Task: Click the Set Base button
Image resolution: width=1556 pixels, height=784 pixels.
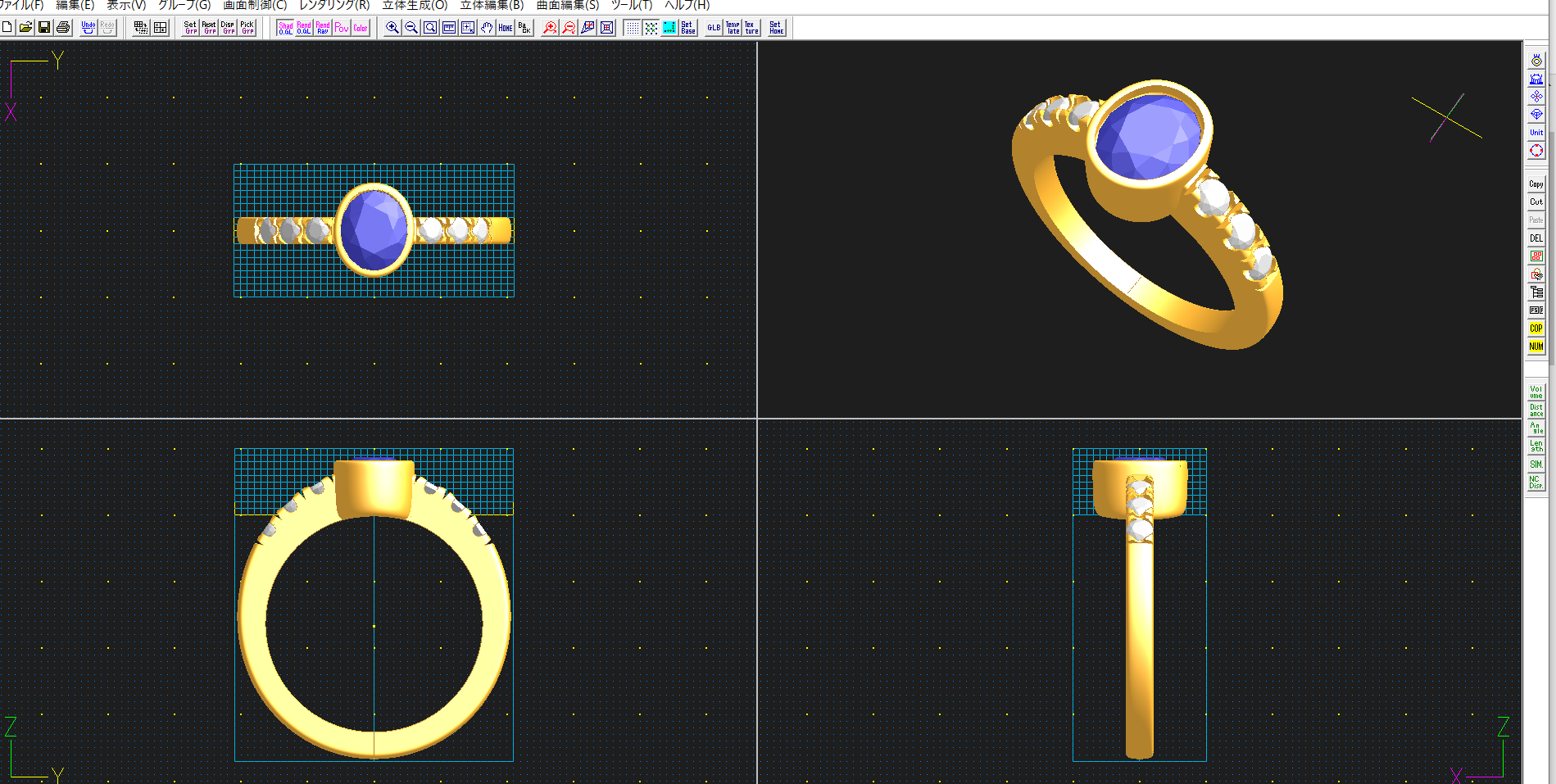Action: (x=688, y=28)
